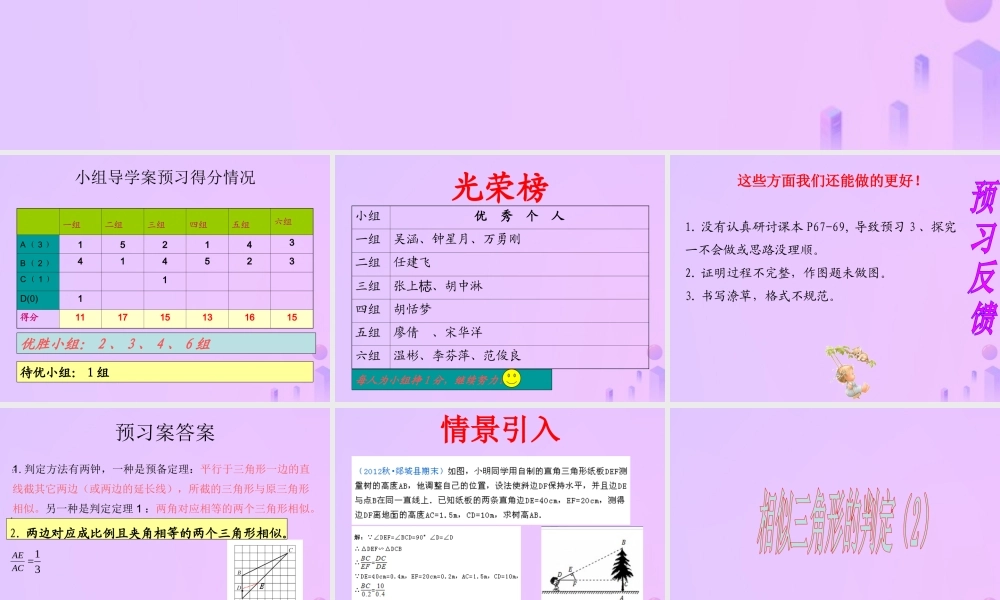The width and height of the screenshot is (1000, 600).
Task: Click score 17 in the 得分 row
Action: 122,318
